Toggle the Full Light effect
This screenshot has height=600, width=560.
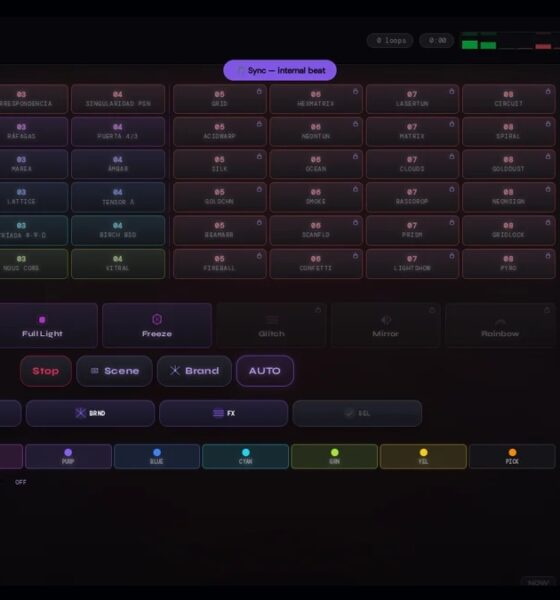coord(42,326)
